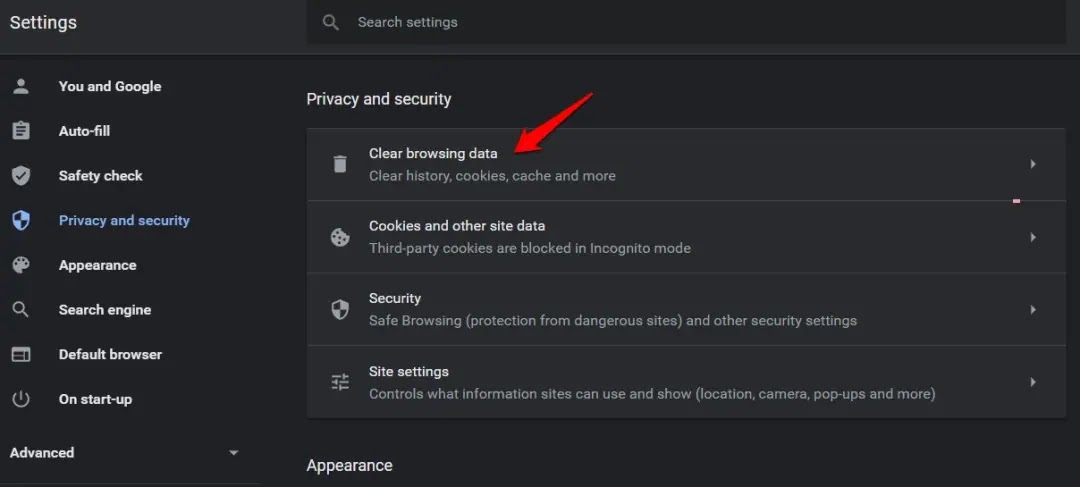Screen dimensions: 1080x487
Task: Open Clear browsing data via its arrow
Action: pos(1033,164)
